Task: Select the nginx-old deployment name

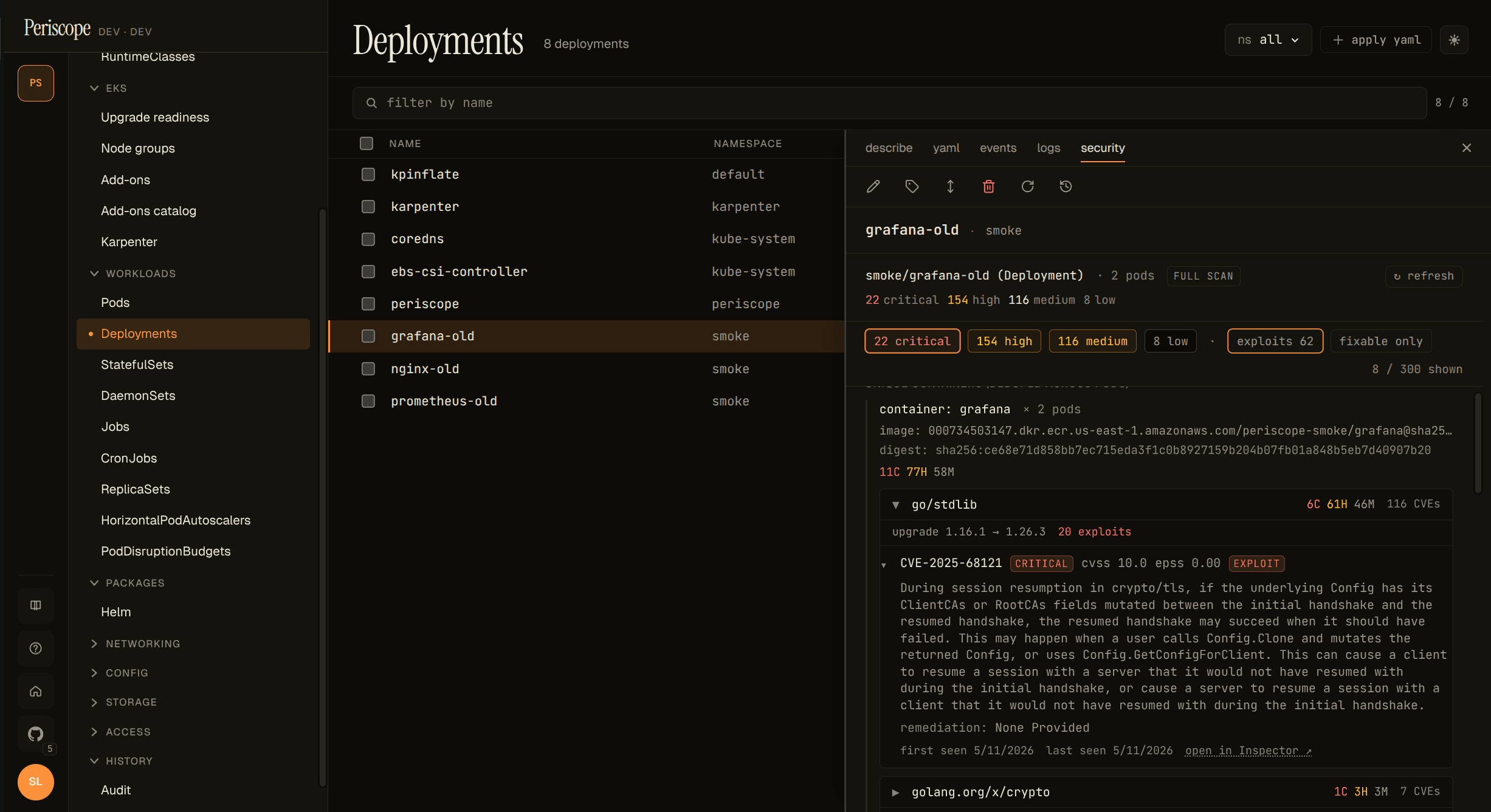Action: [425, 369]
